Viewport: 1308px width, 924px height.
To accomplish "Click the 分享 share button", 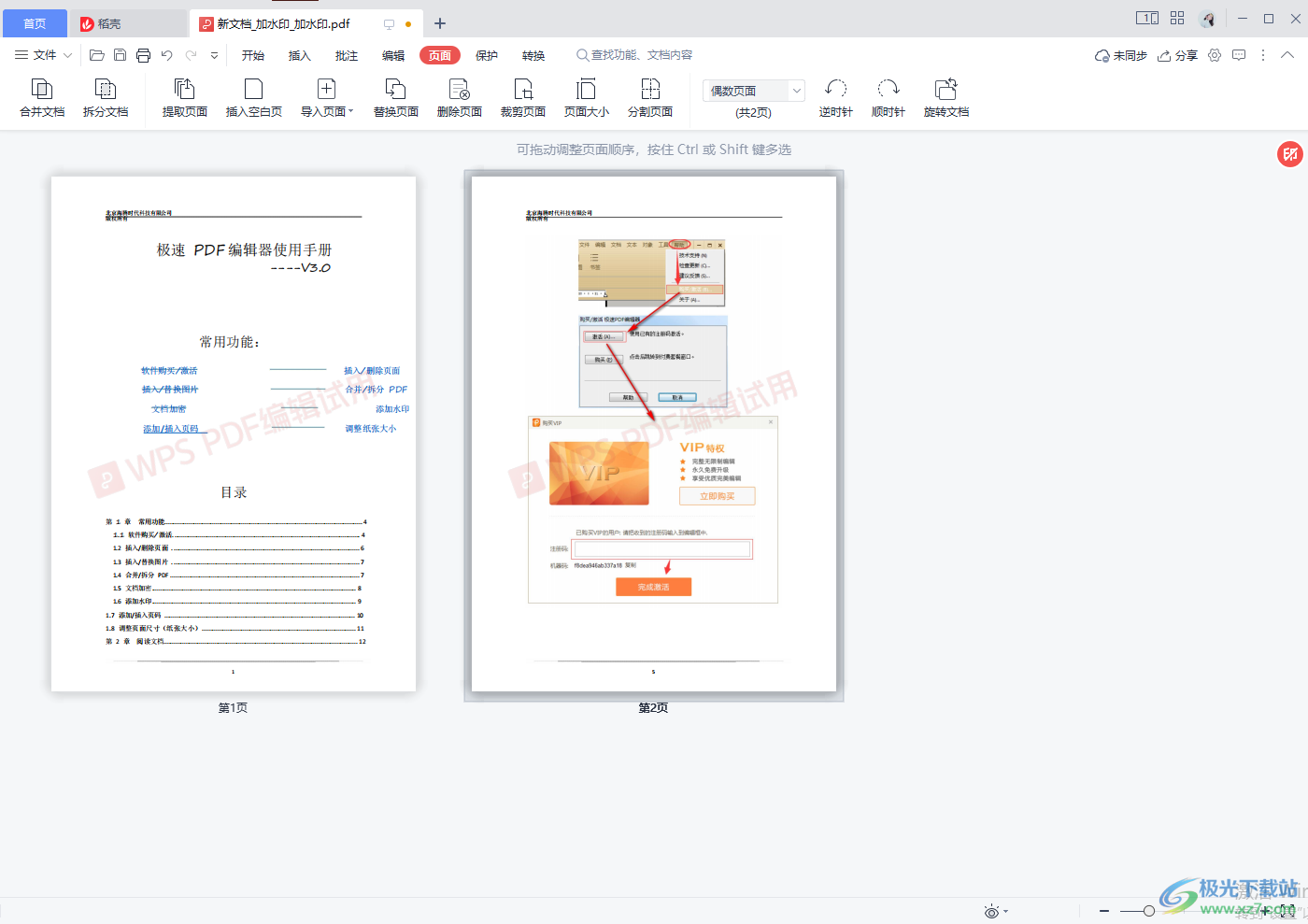I will pyautogui.click(x=1178, y=55).
